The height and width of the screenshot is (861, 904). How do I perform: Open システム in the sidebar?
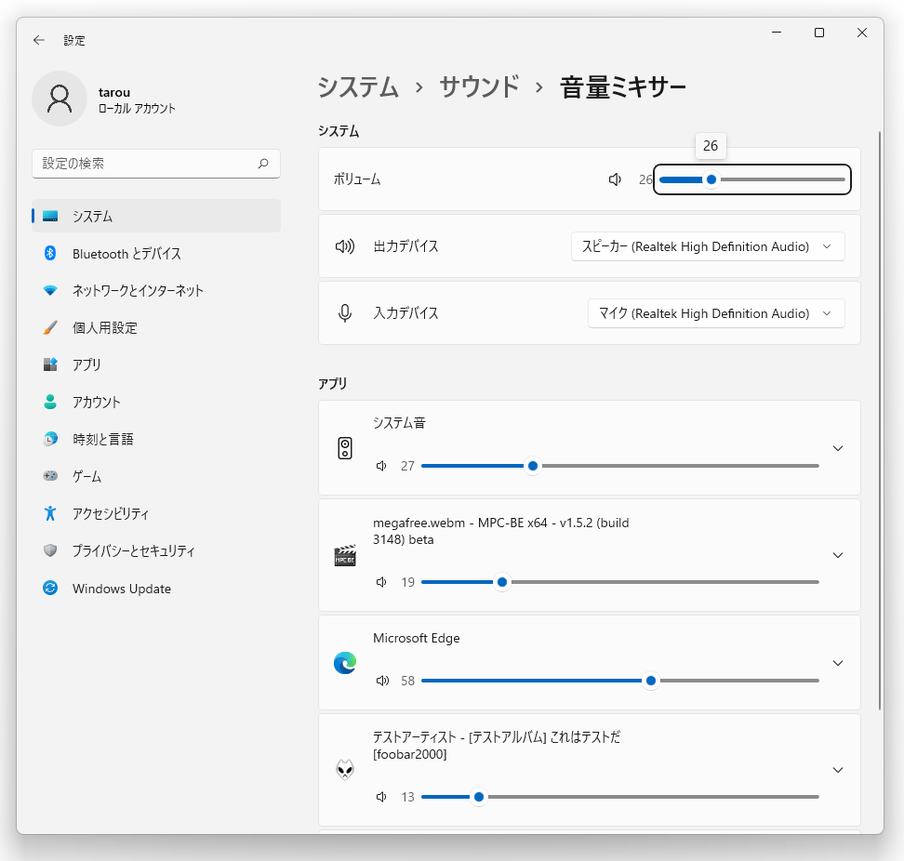156,216
